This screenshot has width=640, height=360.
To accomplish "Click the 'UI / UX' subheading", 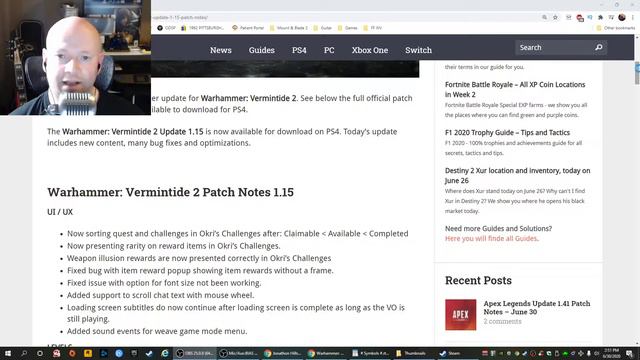I will click(x=60, y=212).
